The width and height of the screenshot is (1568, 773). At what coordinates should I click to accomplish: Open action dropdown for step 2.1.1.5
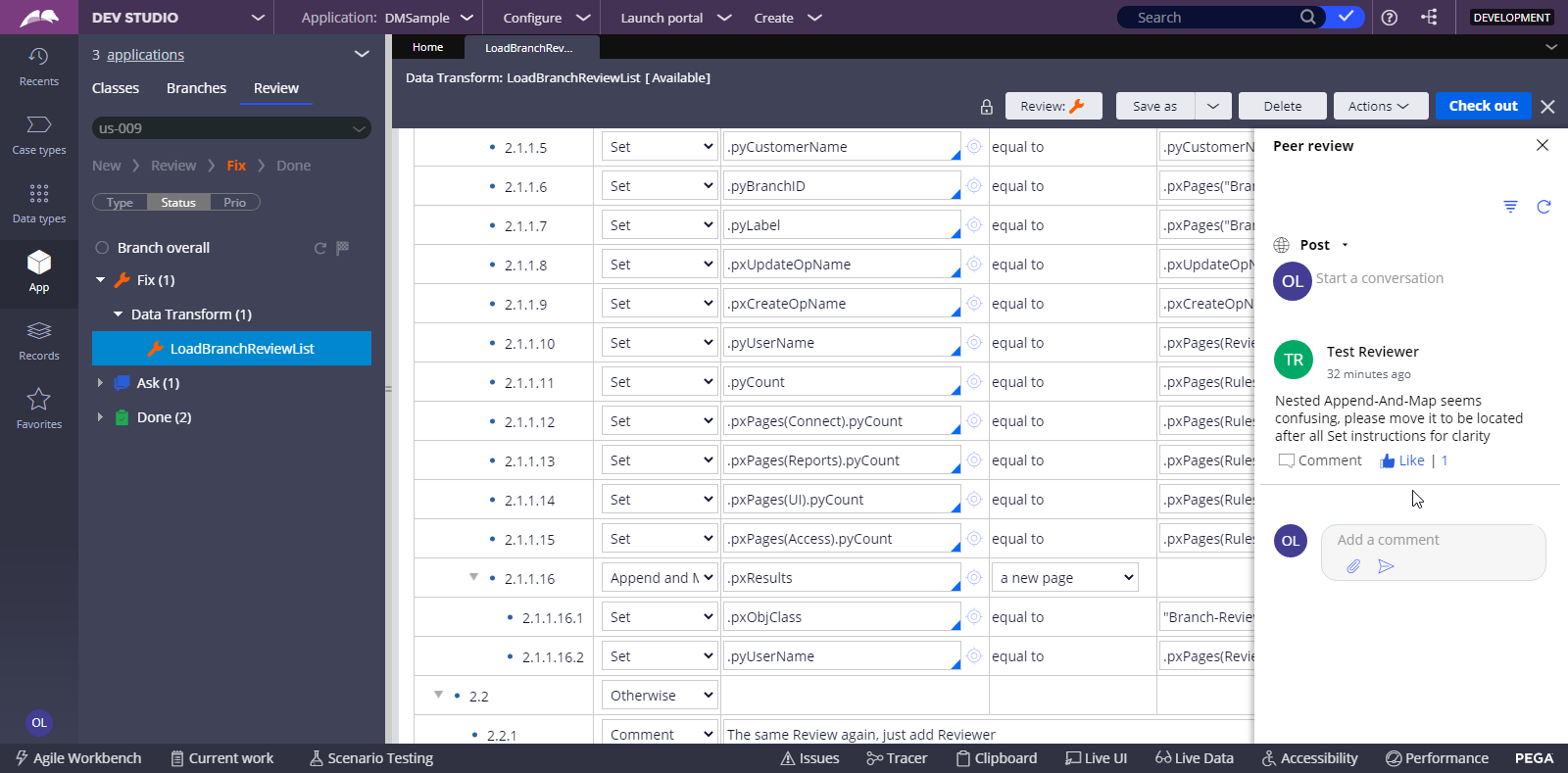coord(660,147)
